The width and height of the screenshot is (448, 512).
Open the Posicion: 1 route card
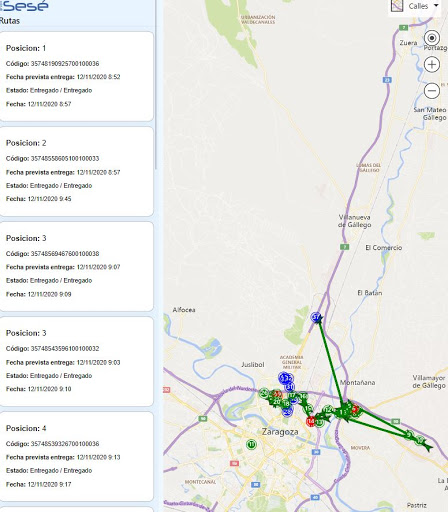click(x=76, y=76)
